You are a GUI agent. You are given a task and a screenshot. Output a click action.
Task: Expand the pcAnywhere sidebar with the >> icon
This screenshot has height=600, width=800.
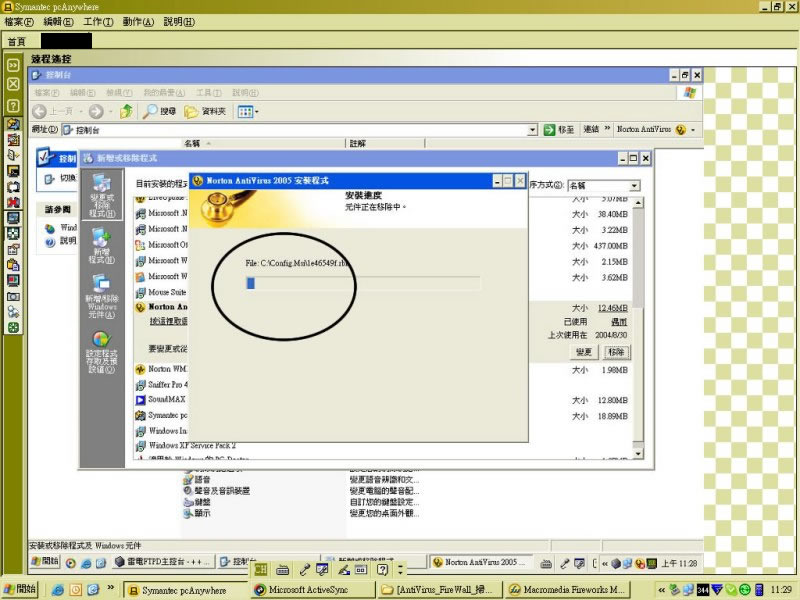click(13, 65)
